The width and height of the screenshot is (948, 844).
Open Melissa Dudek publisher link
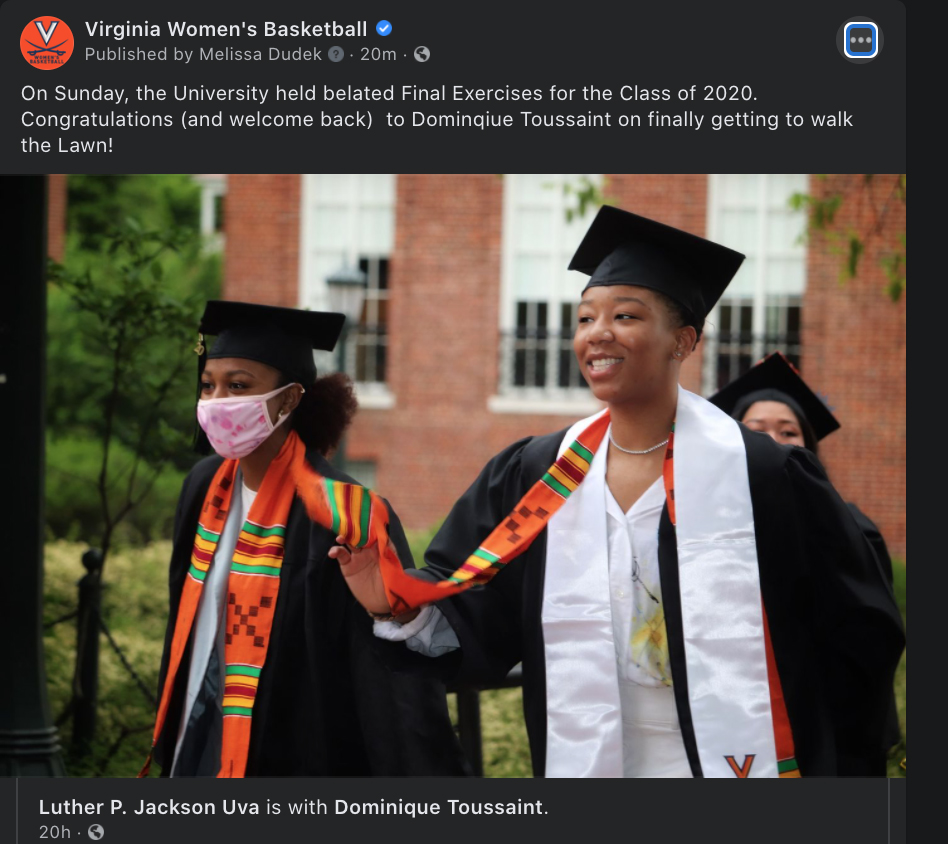[x=261, y=54]
